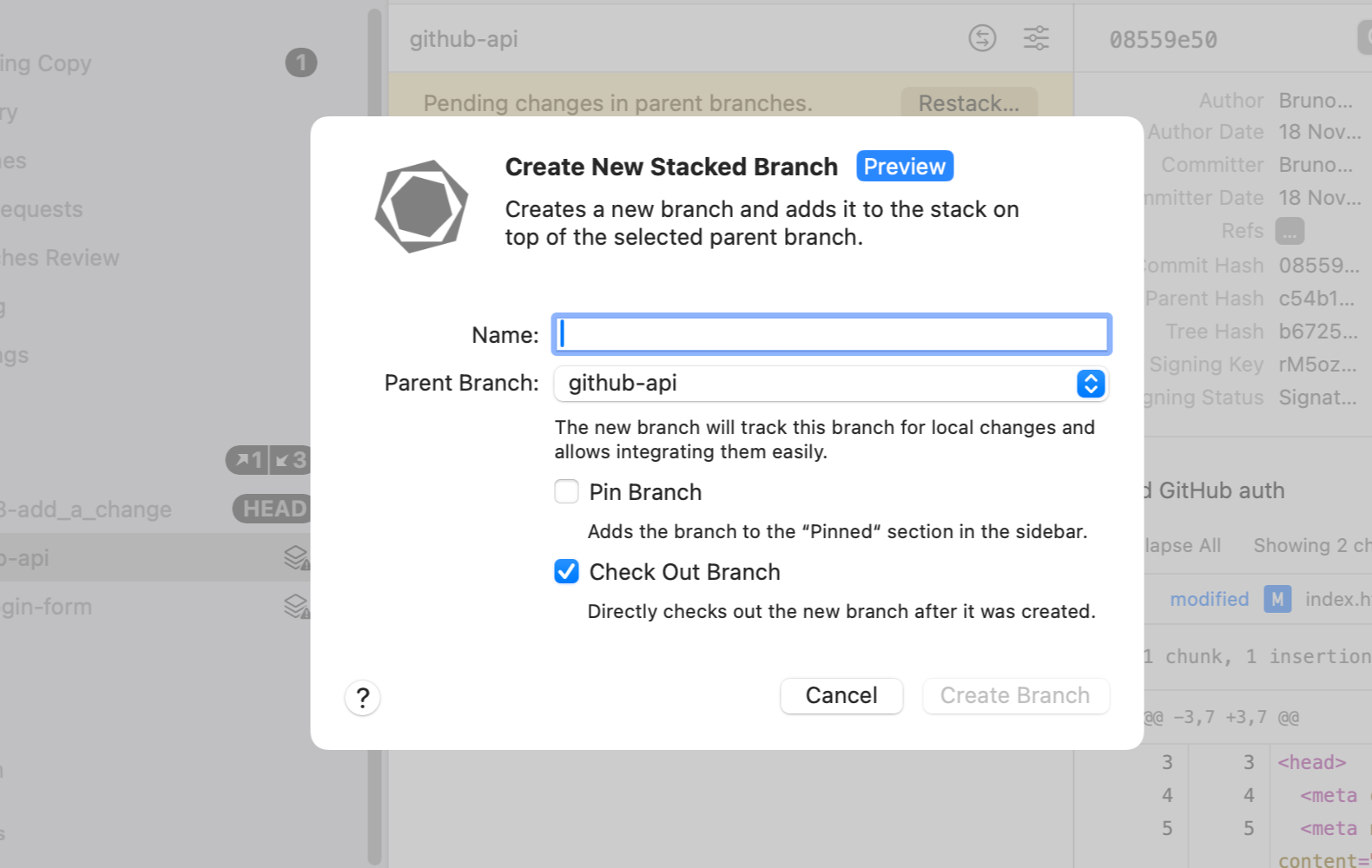Click the stack warning icon on gin-form branch
This screenshot has width=1372, height=868.
[x=295, y=605]
